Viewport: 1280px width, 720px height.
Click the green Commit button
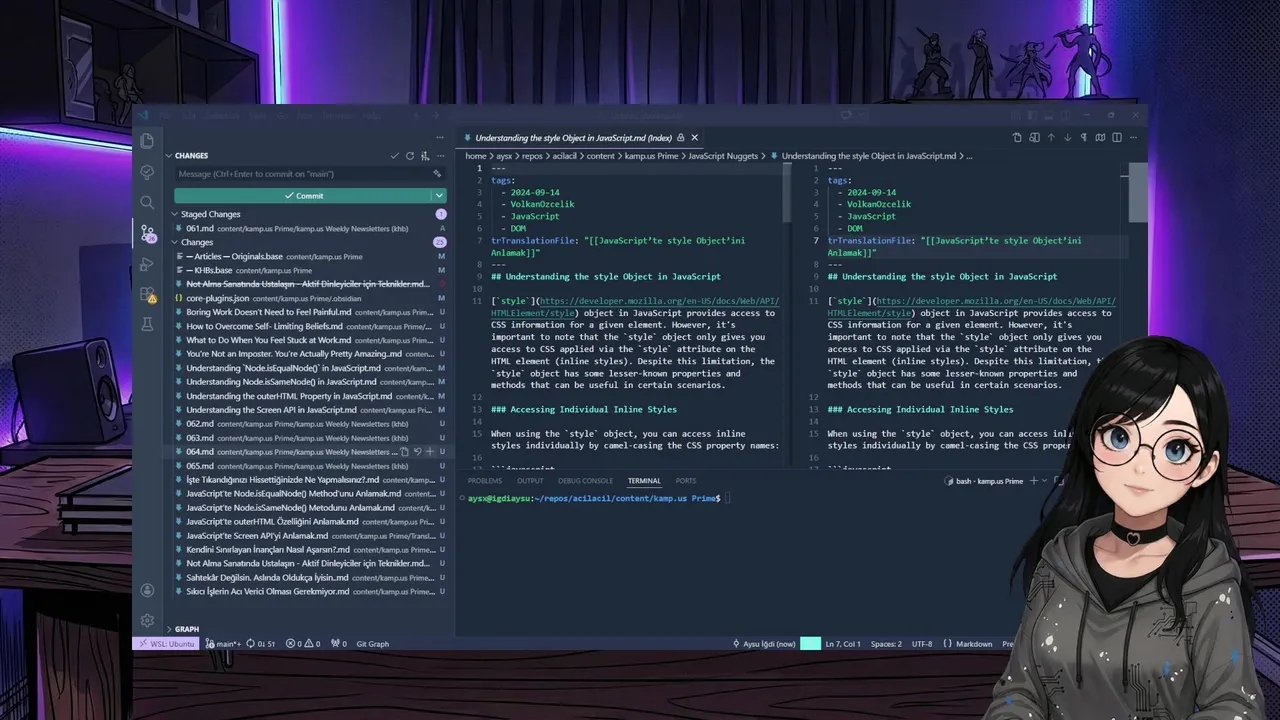(x=303, y=196)
